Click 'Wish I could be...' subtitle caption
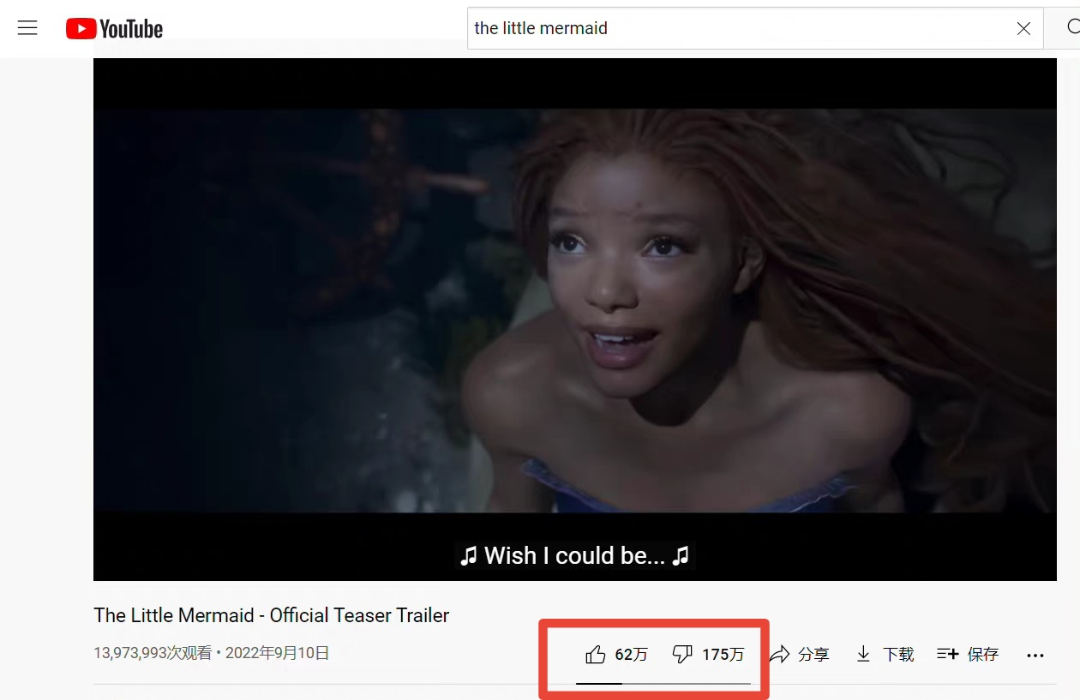The height and width of the screenshot is (700, 1080). pos(574,555)
